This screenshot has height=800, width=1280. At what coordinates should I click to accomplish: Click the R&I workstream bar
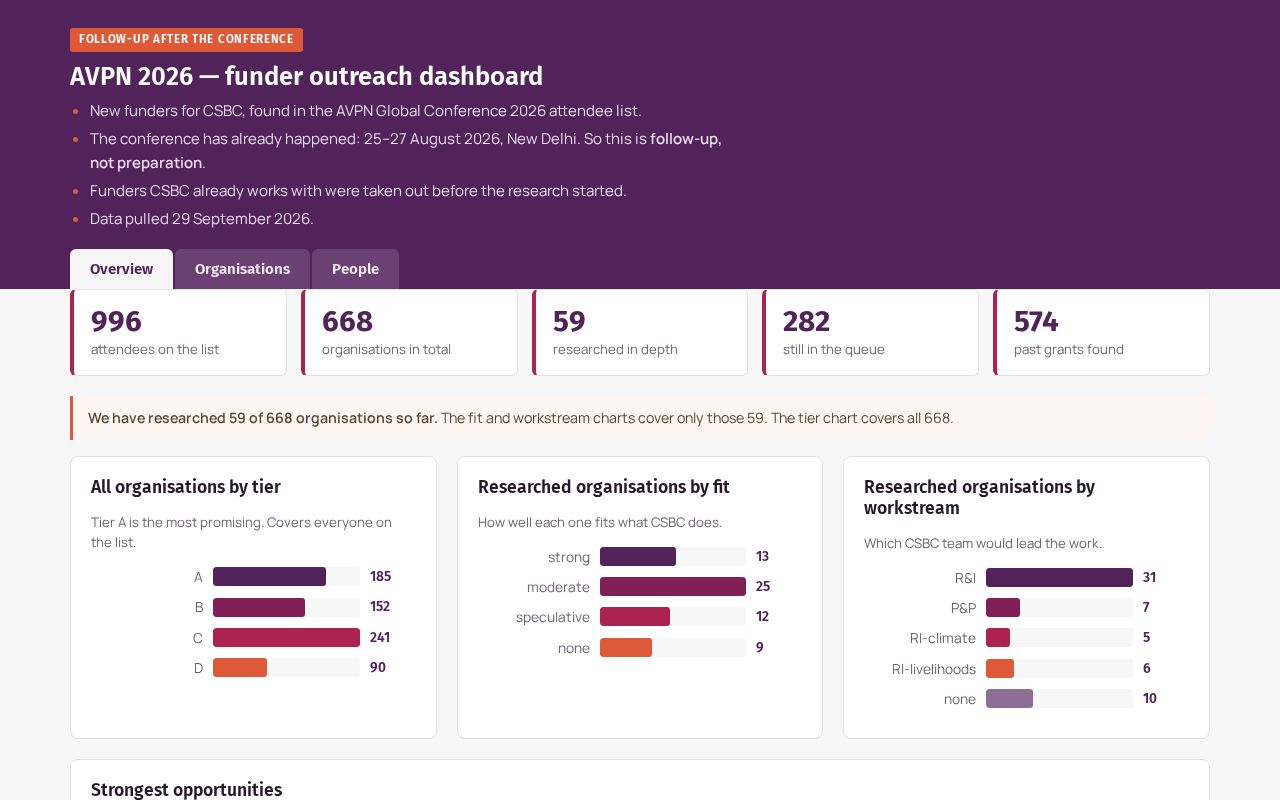[1059, 578]
